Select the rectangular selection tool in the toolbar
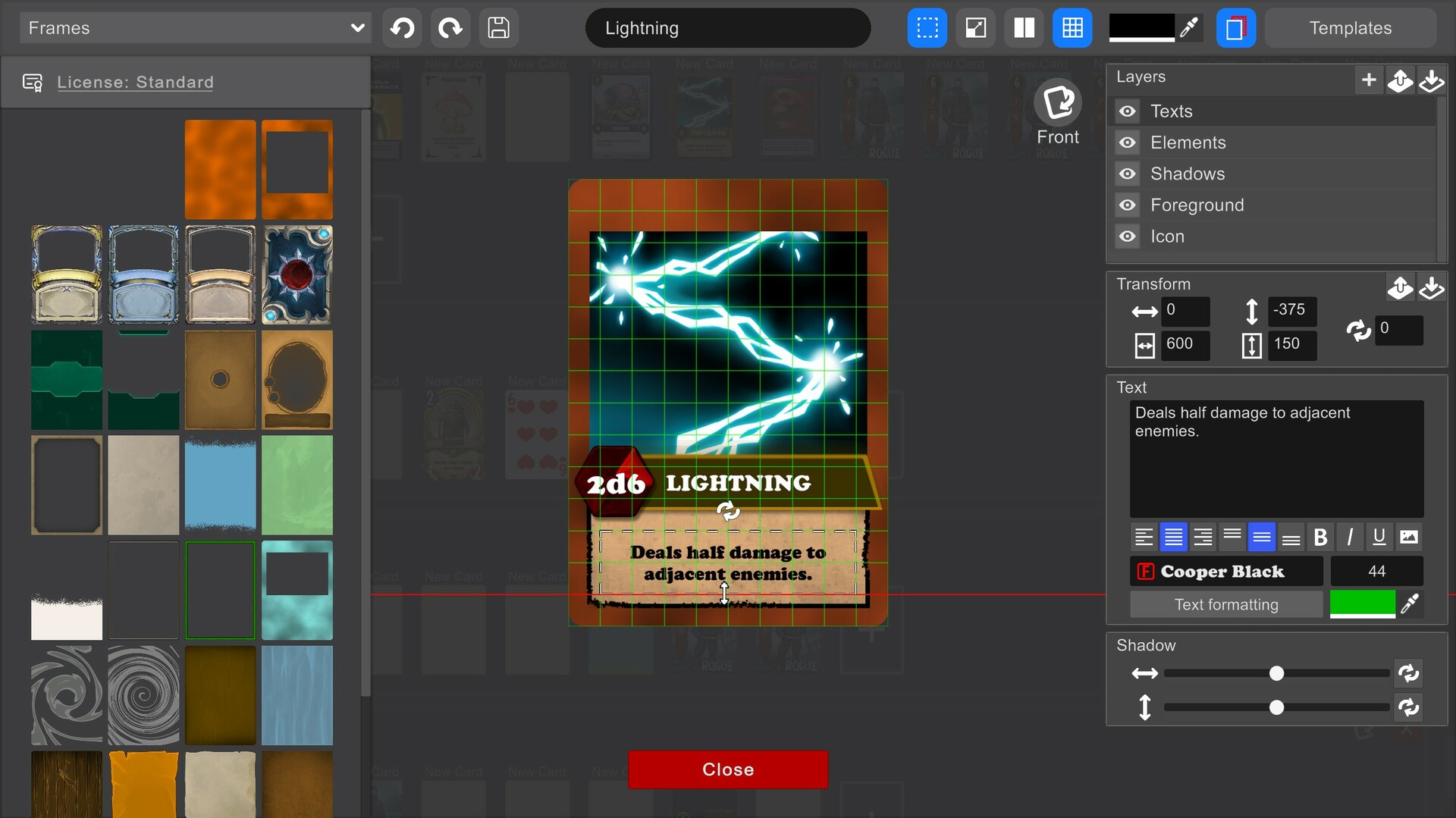Viewport: 1456px width, 818px height. pyautogui.click(x=927, y=27)
